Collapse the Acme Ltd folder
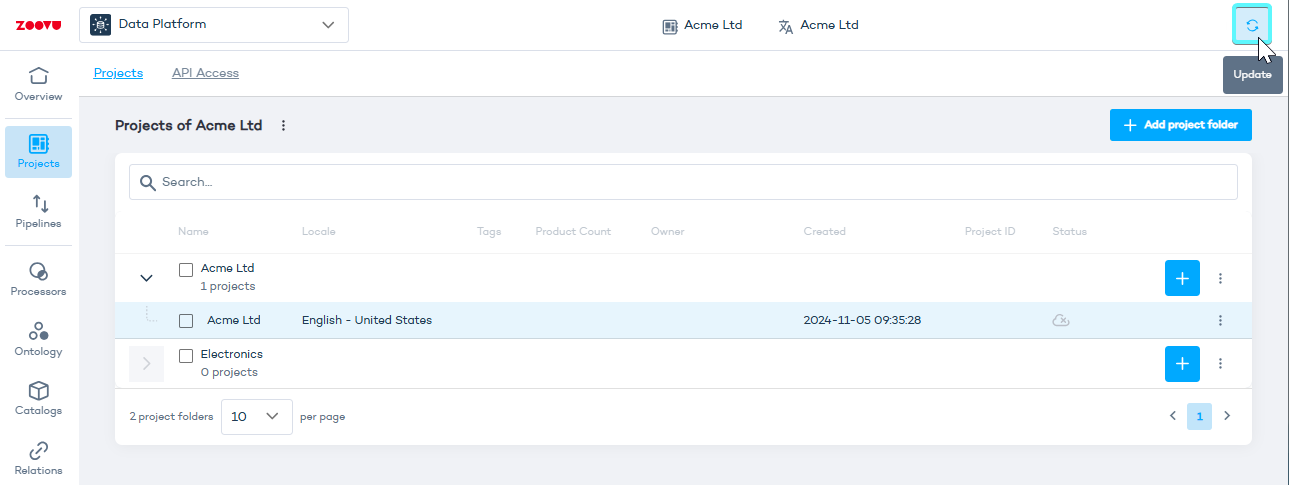Viewport: 1289px width, 485px height. point(146,278)
